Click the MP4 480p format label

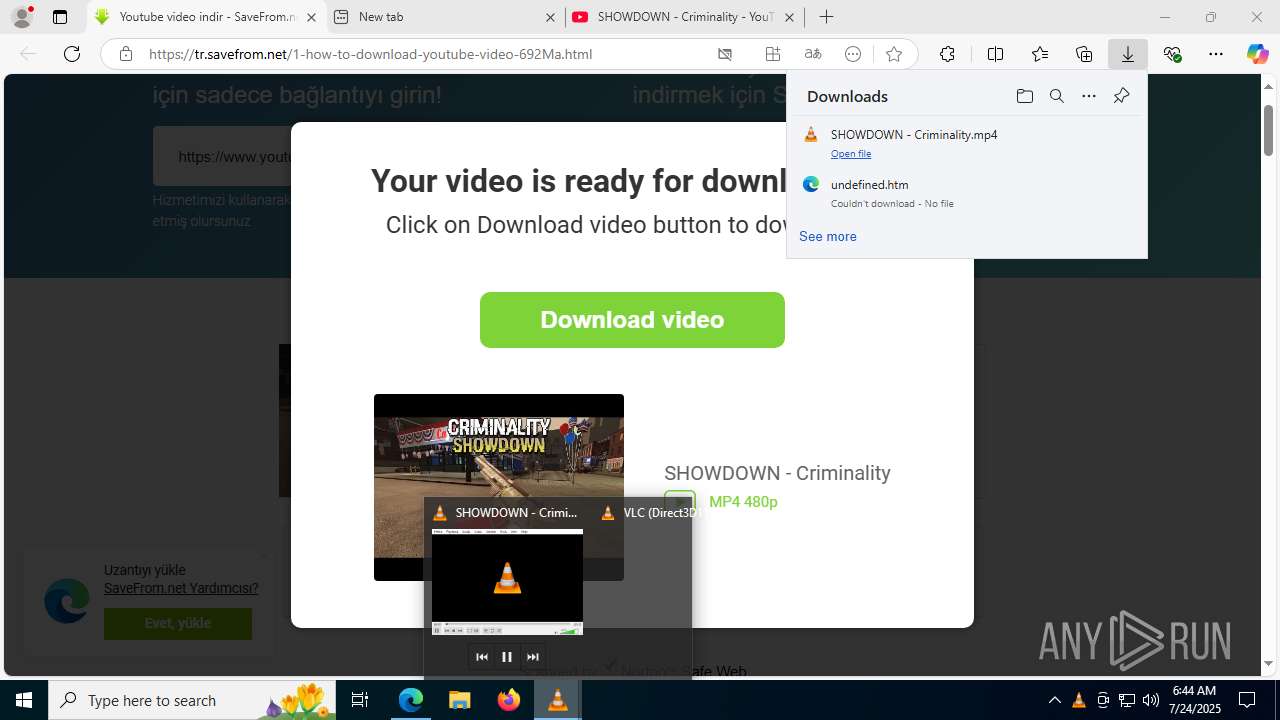pos(743,502)
